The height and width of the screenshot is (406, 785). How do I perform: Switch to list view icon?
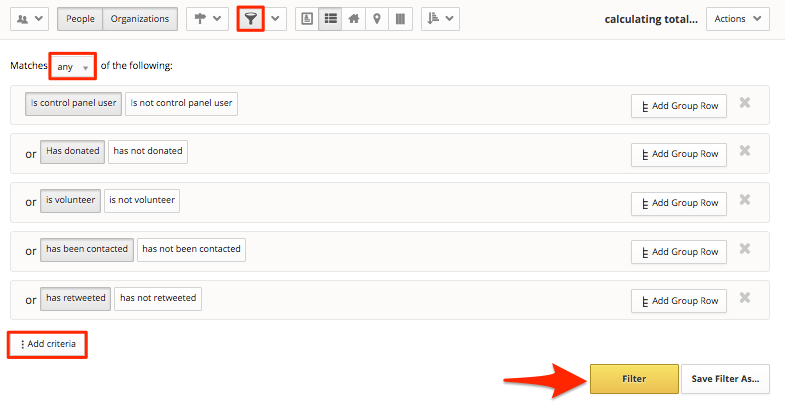tap(330, 19)
